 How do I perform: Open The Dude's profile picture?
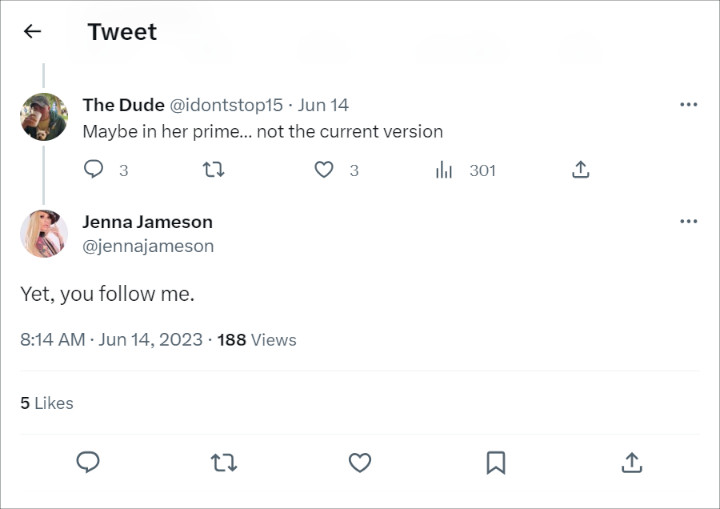point(44,117)
